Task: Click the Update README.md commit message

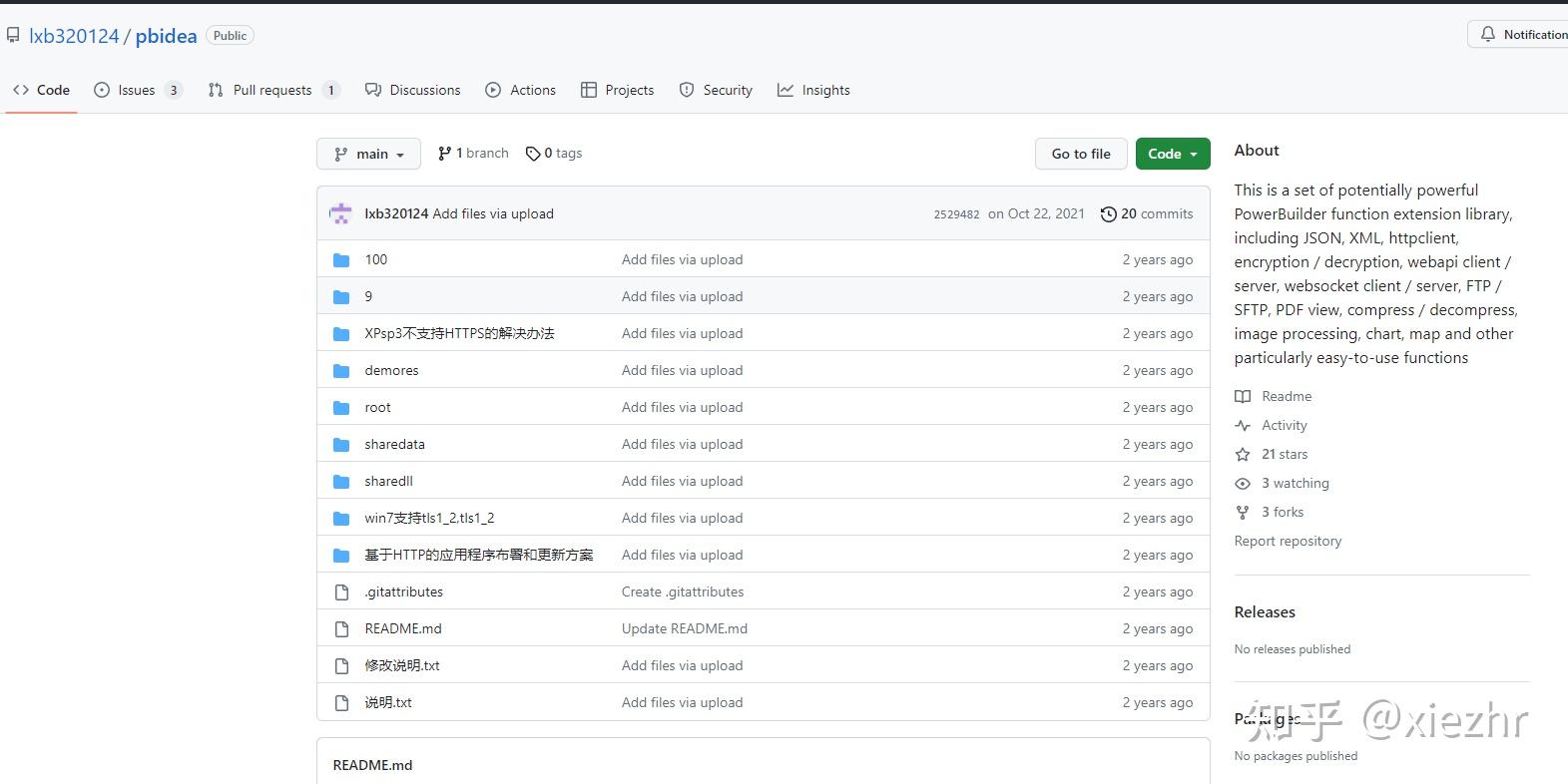Action: 685,628
